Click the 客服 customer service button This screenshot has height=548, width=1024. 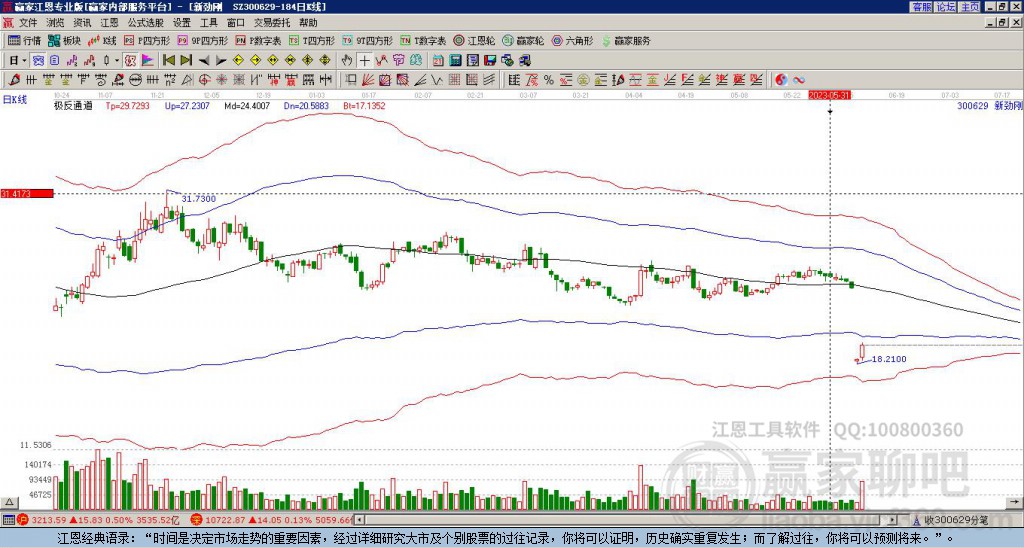pyautogui.click(x=921, y=7)
